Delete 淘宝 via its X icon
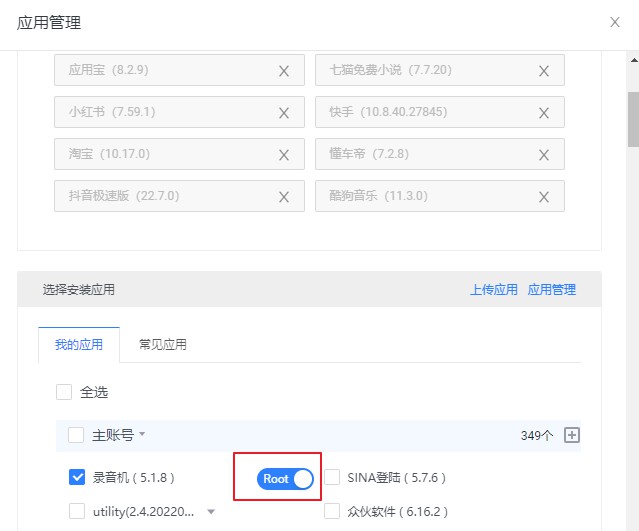 click(x=284, y=155)
